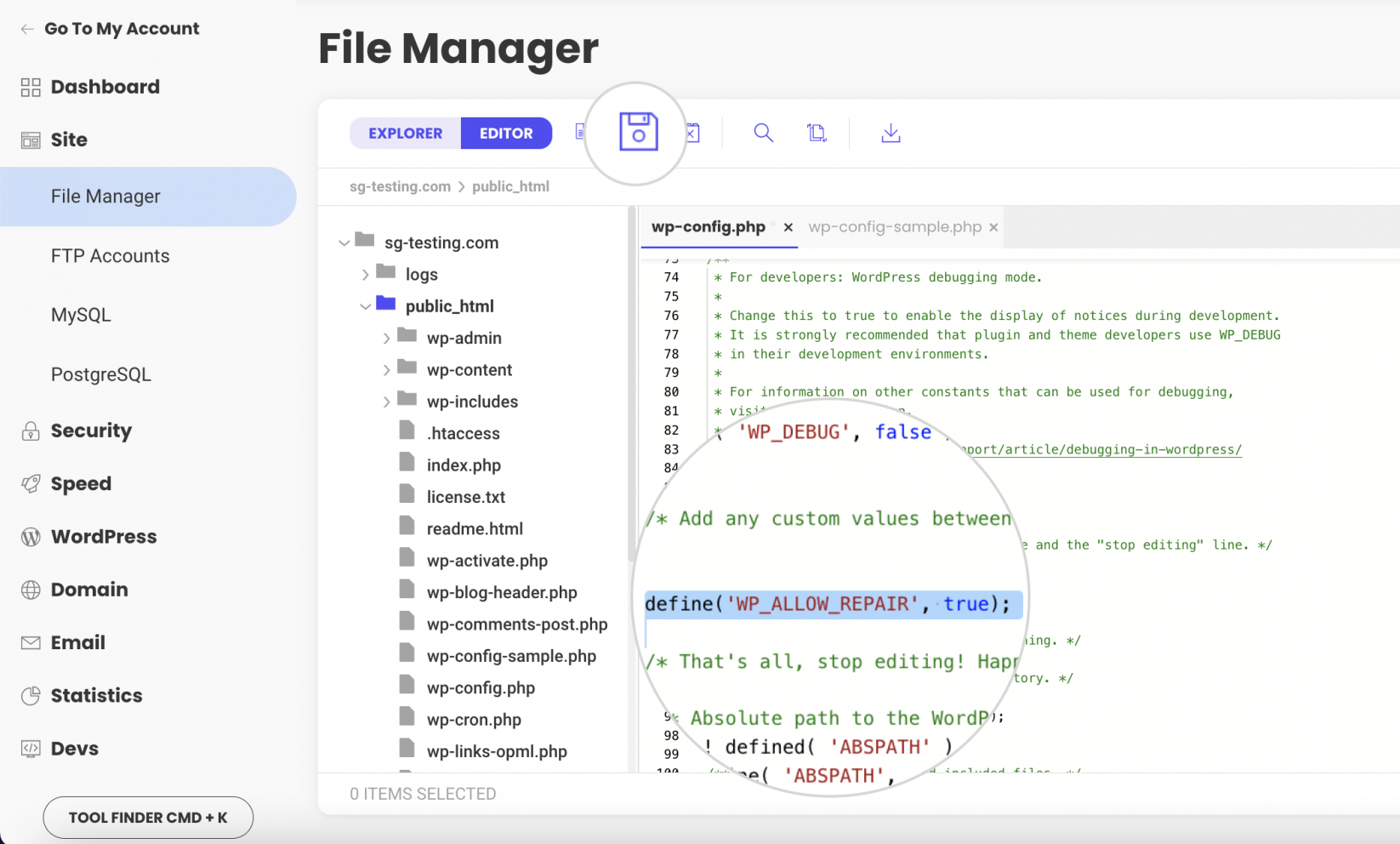Screen dimensions: 1400x844
Task: Collapse the public_html folder chevron
Action: (365, 306)
